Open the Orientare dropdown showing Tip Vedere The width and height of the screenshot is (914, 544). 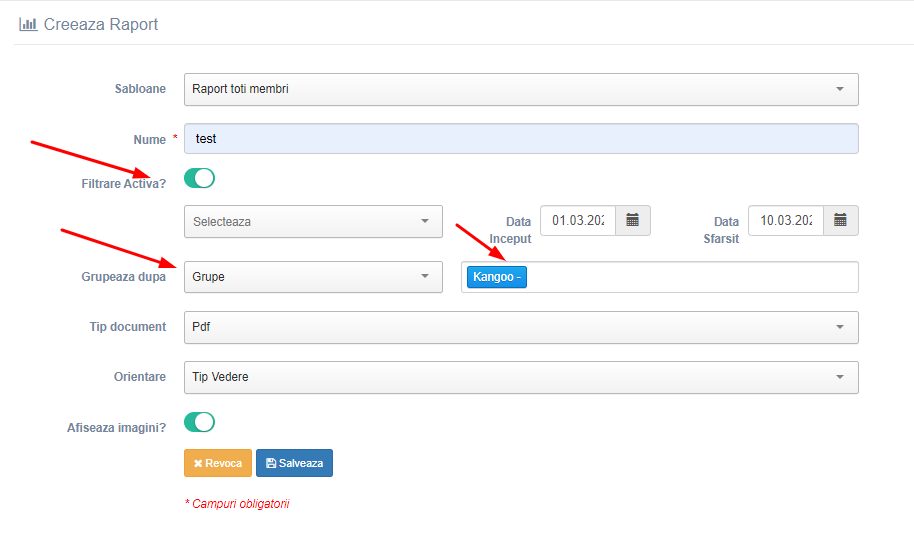521,377
